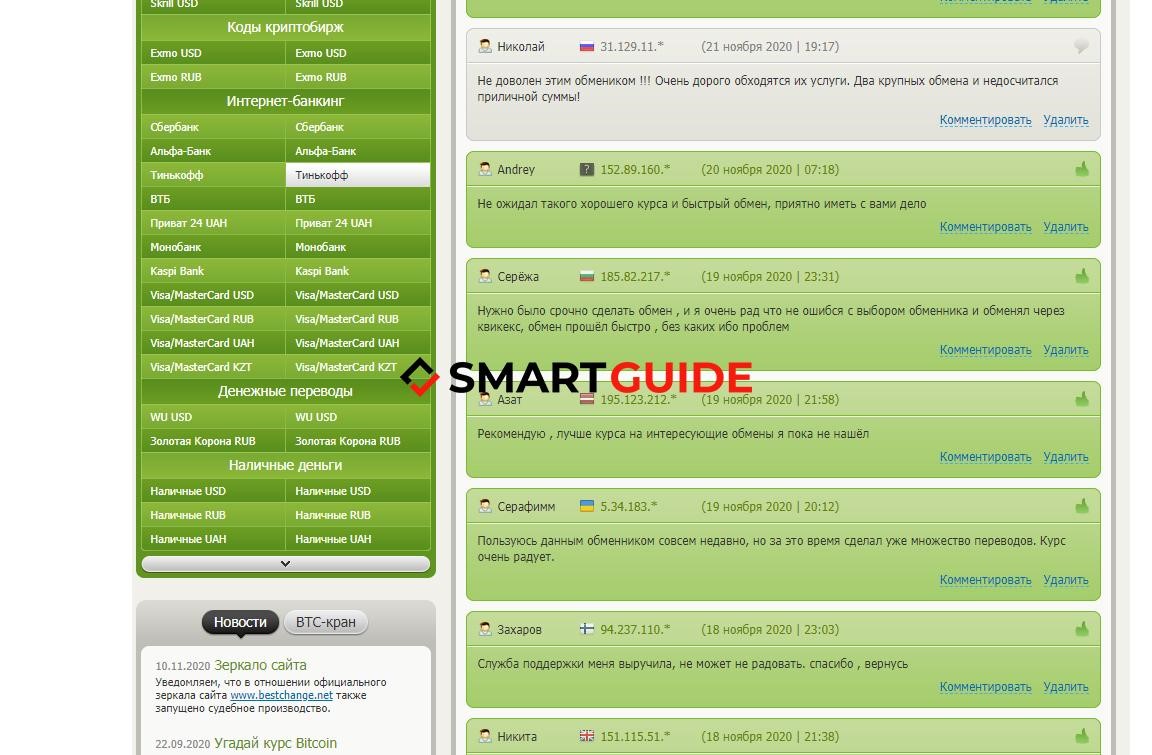Click Комментировать under Азат's review
Viewport: 1152px width, 755px height.
point(985,457)
